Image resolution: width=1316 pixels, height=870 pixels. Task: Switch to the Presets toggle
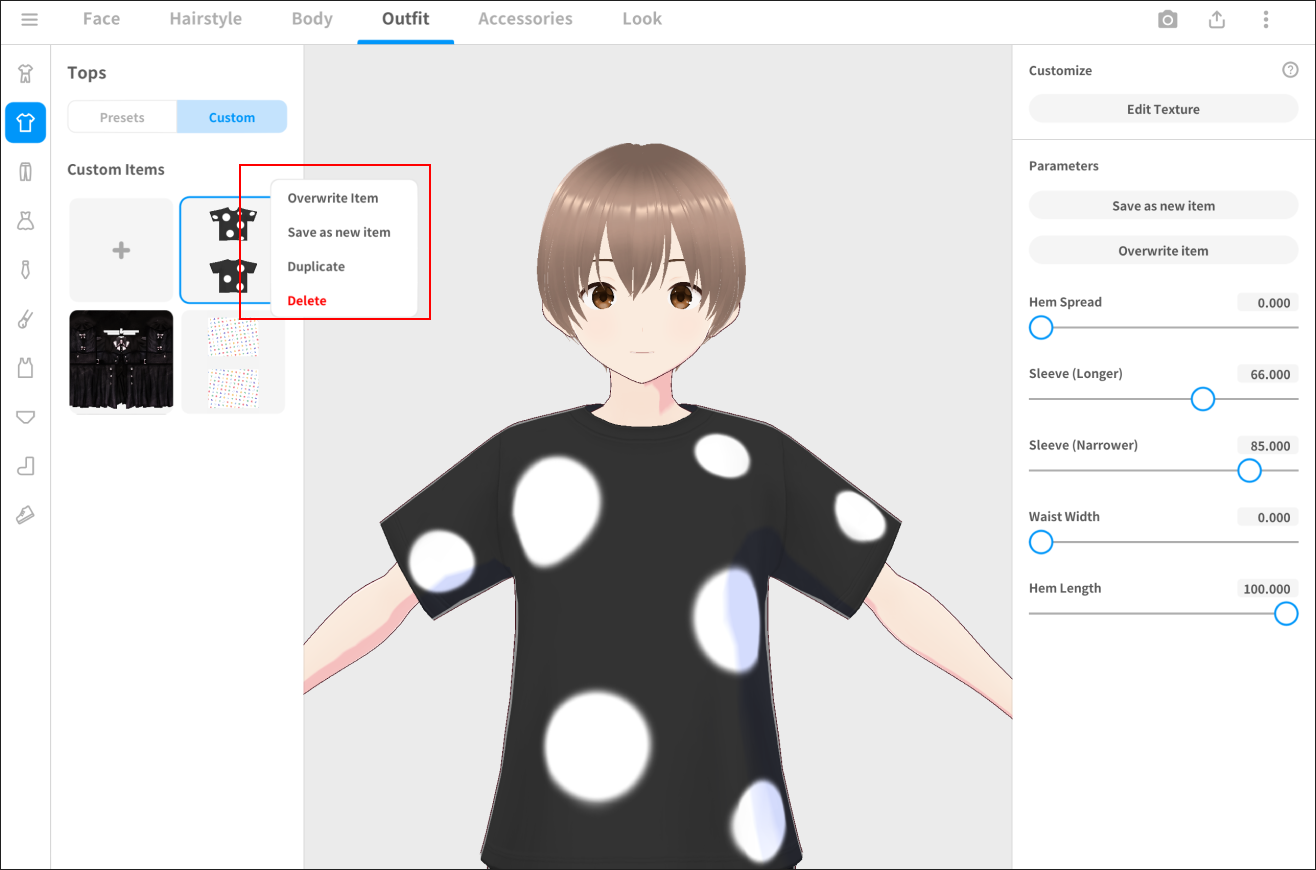122,117
